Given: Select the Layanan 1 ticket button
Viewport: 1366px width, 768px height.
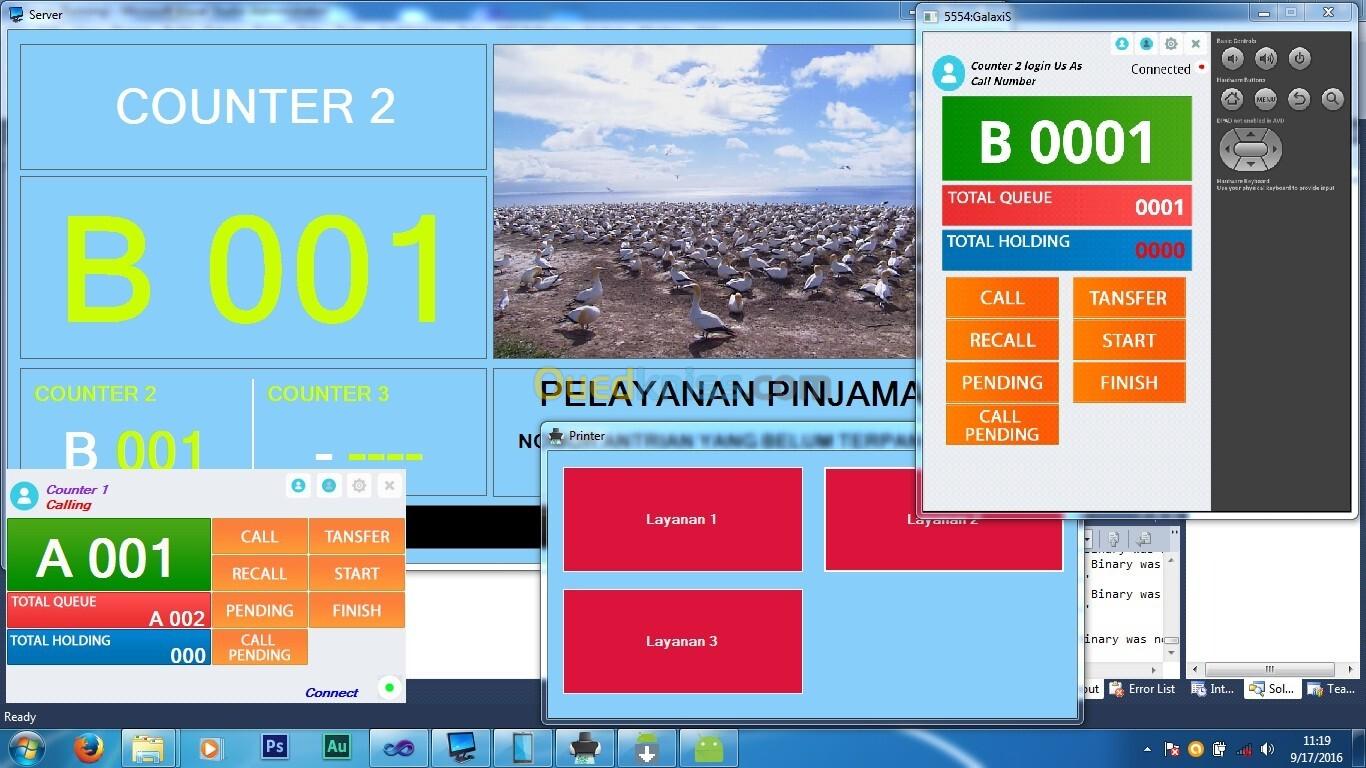Looking at the screenshot, I should 682,519.
